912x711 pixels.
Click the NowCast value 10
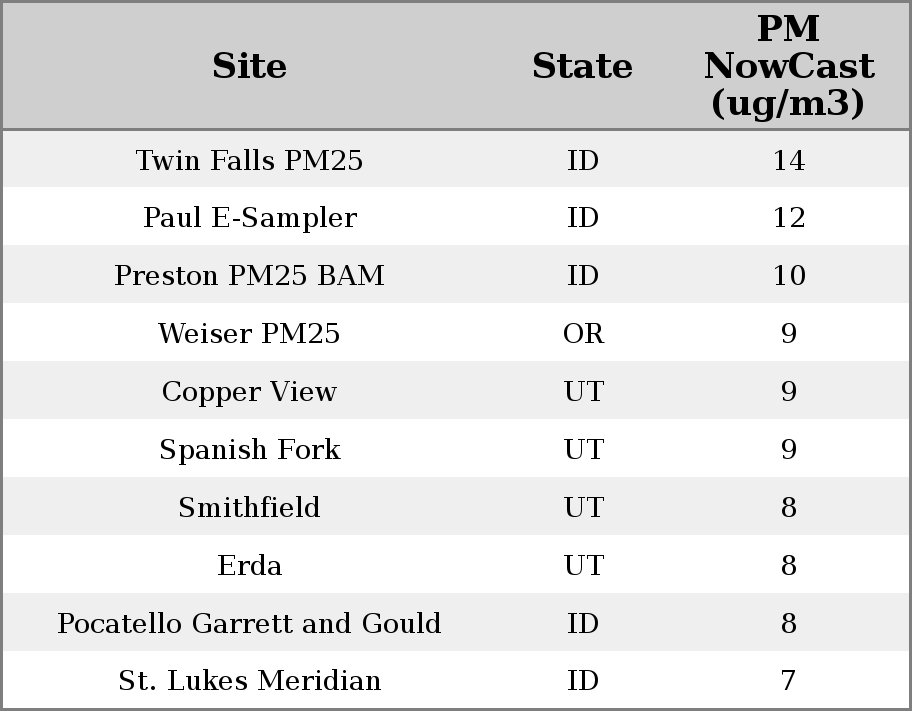click(x=788, y=276)
